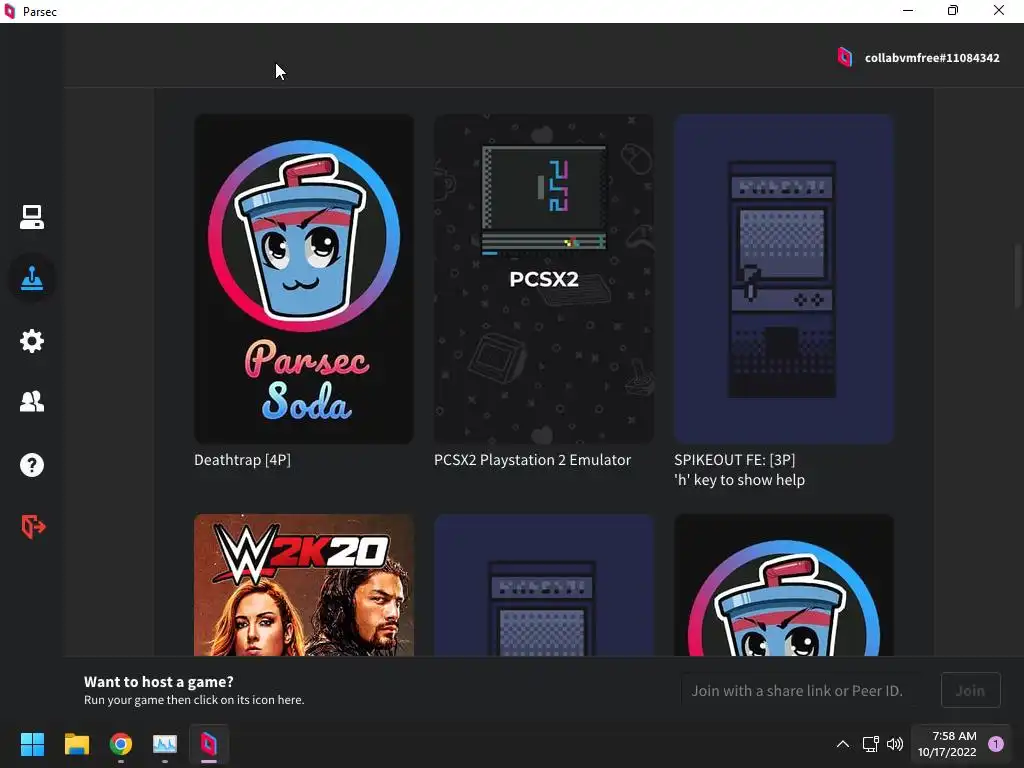The width and height of the screenshot is (1024, 768).
Task: Click the red log out icon
Action: (x=33, y=526)
